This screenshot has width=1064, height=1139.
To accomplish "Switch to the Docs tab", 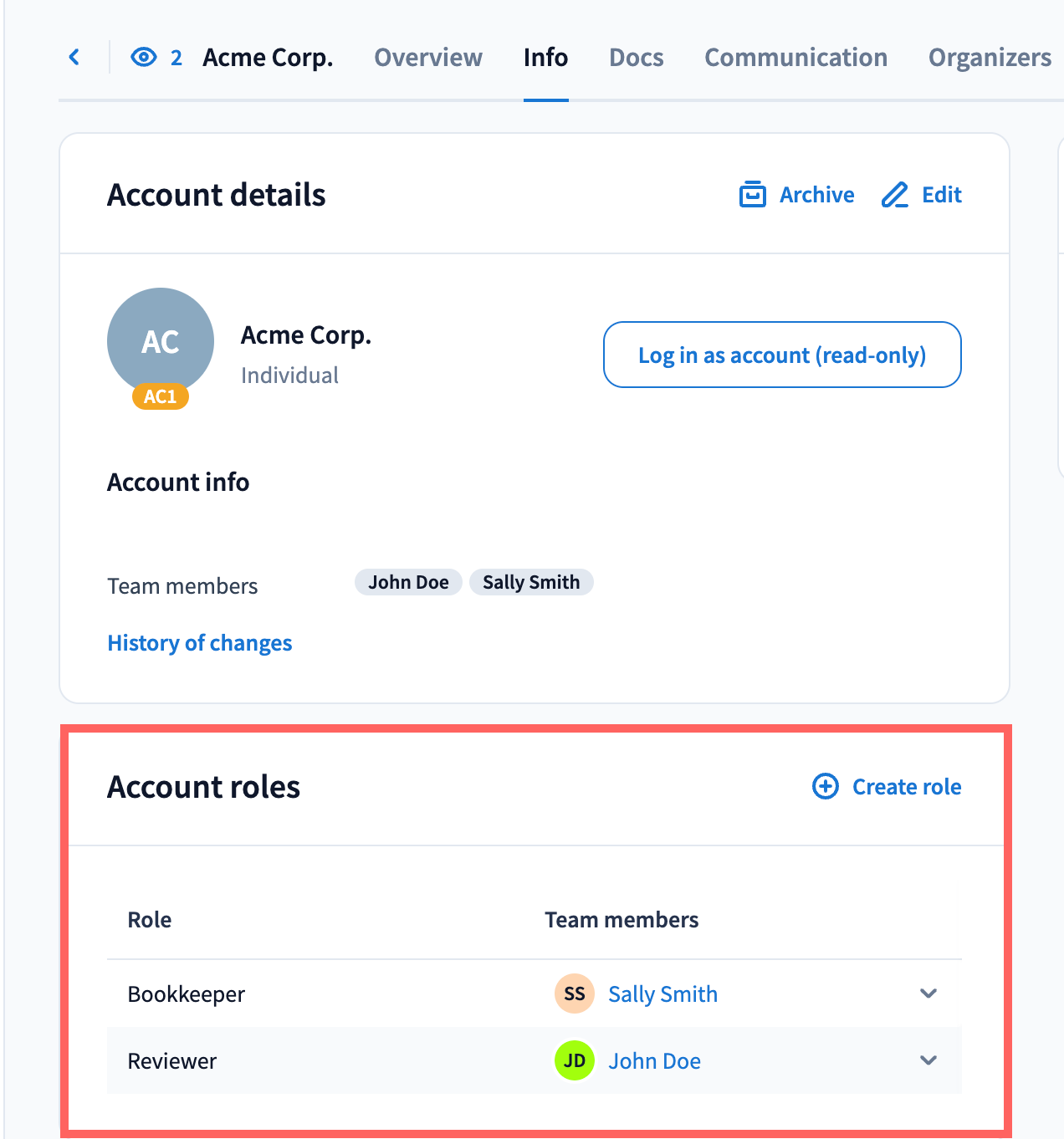I will (x=637, y=57).
